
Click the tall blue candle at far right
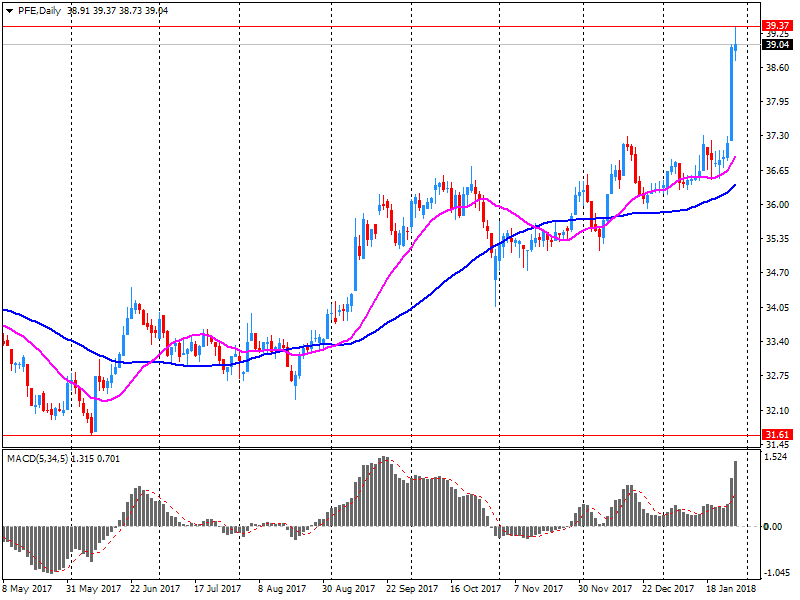pyautogui.click(x=732, y=95)
